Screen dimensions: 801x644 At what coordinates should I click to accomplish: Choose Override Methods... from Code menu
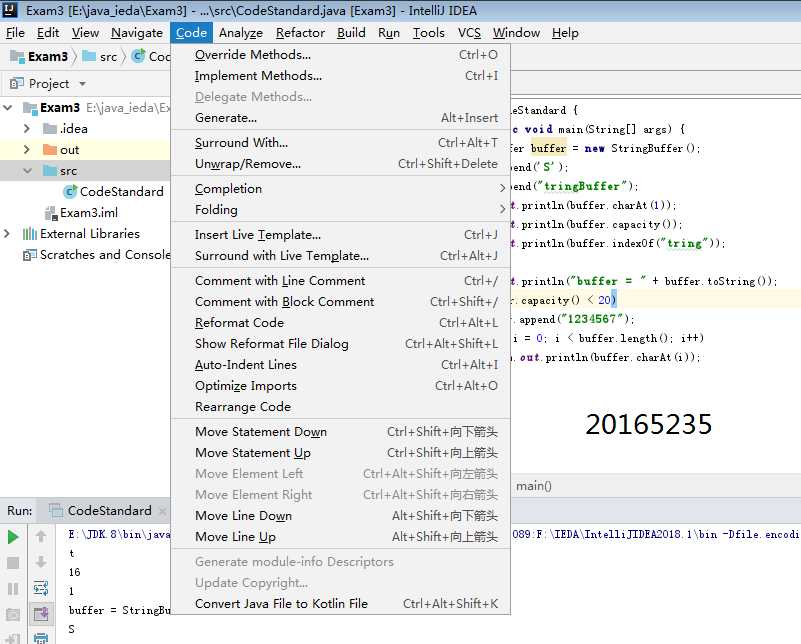[x=341, y=55]
